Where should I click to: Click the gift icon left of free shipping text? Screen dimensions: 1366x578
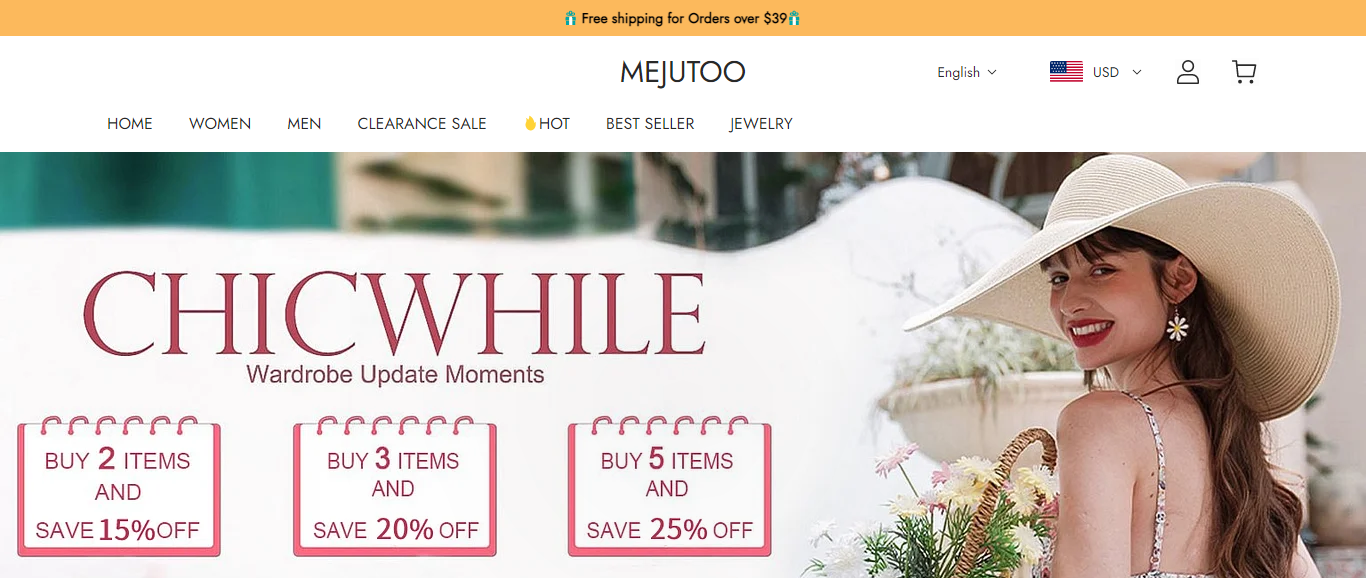tap(570, 18)
